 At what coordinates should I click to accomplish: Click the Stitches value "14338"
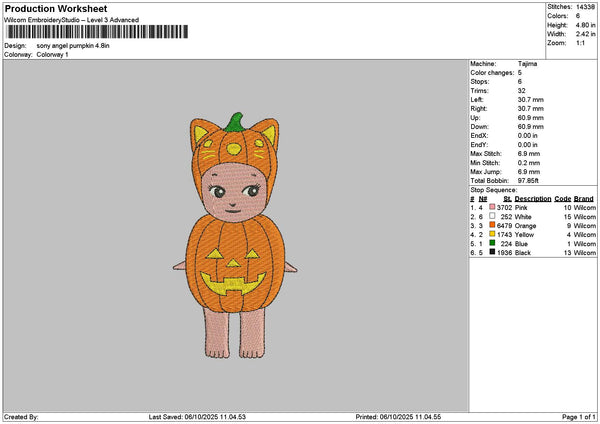tap(585, 7)
